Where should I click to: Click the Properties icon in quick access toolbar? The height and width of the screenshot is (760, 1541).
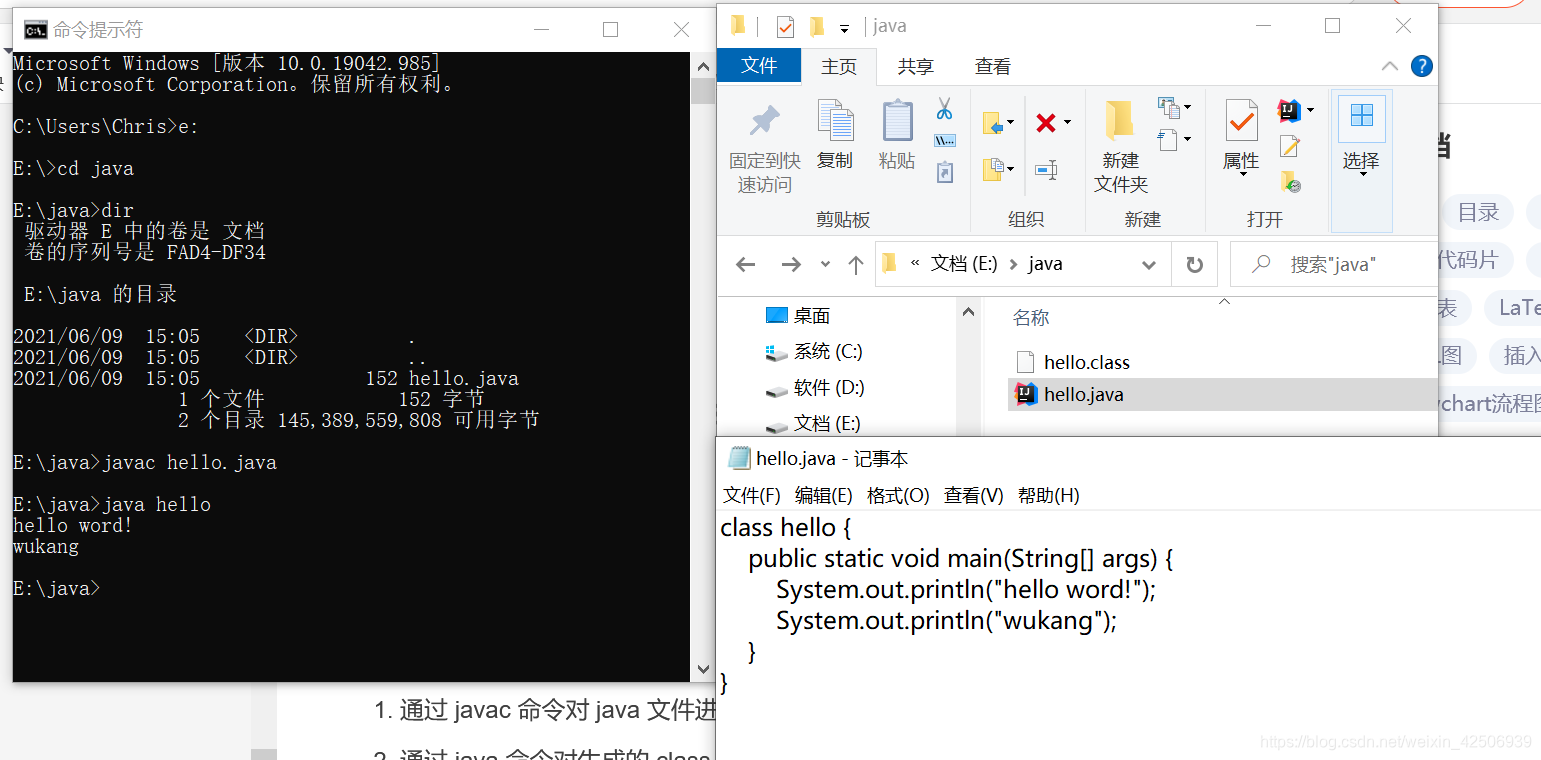786,27
